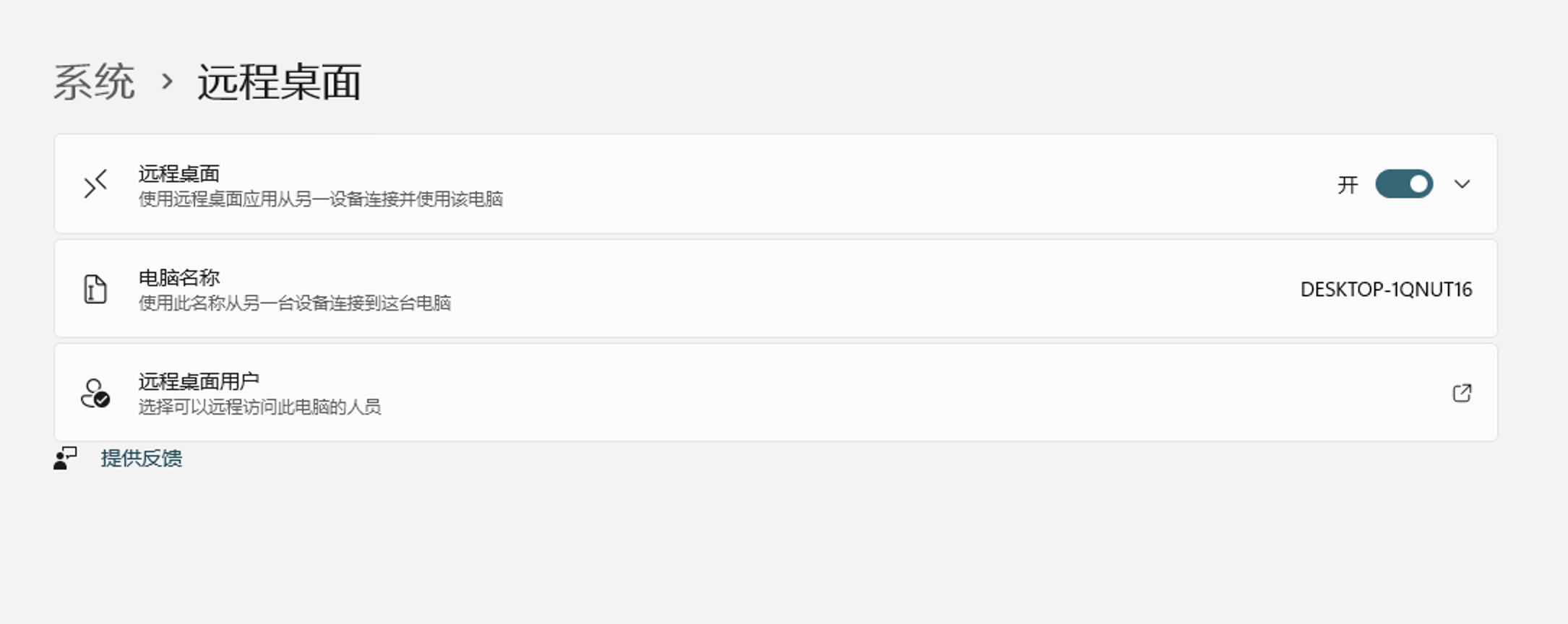Open the external link icon for 远程桌面用户
Screen dimensions: 1568x624
(x=1462, y=393)
